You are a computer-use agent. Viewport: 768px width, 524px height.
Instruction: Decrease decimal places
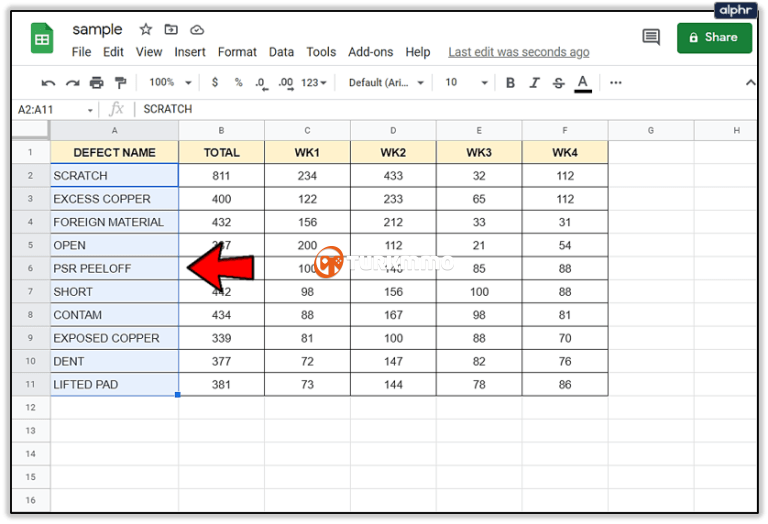[x=262, y=83]
